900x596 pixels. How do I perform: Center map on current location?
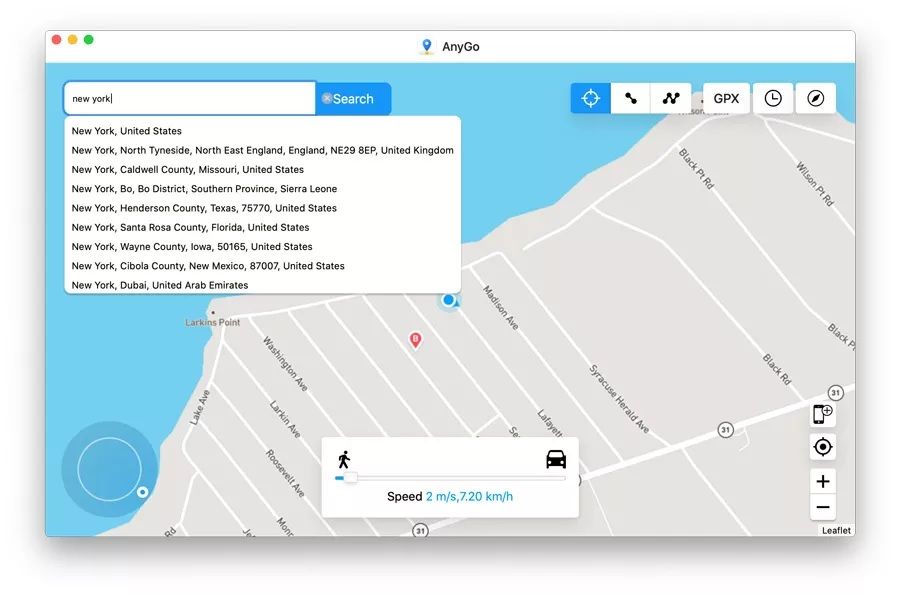coord(823,447)
